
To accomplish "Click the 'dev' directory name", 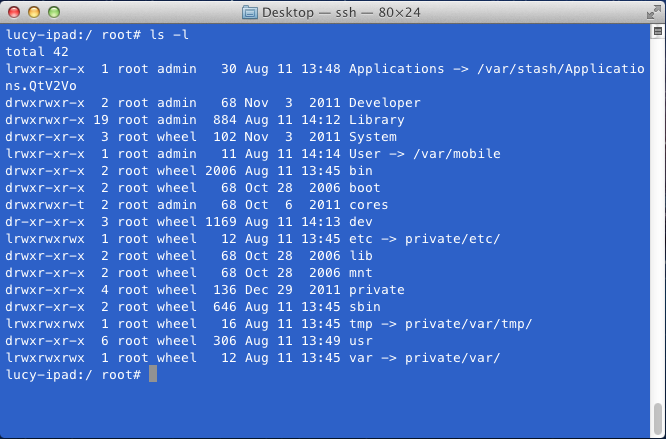I will (x=361, y=222).
